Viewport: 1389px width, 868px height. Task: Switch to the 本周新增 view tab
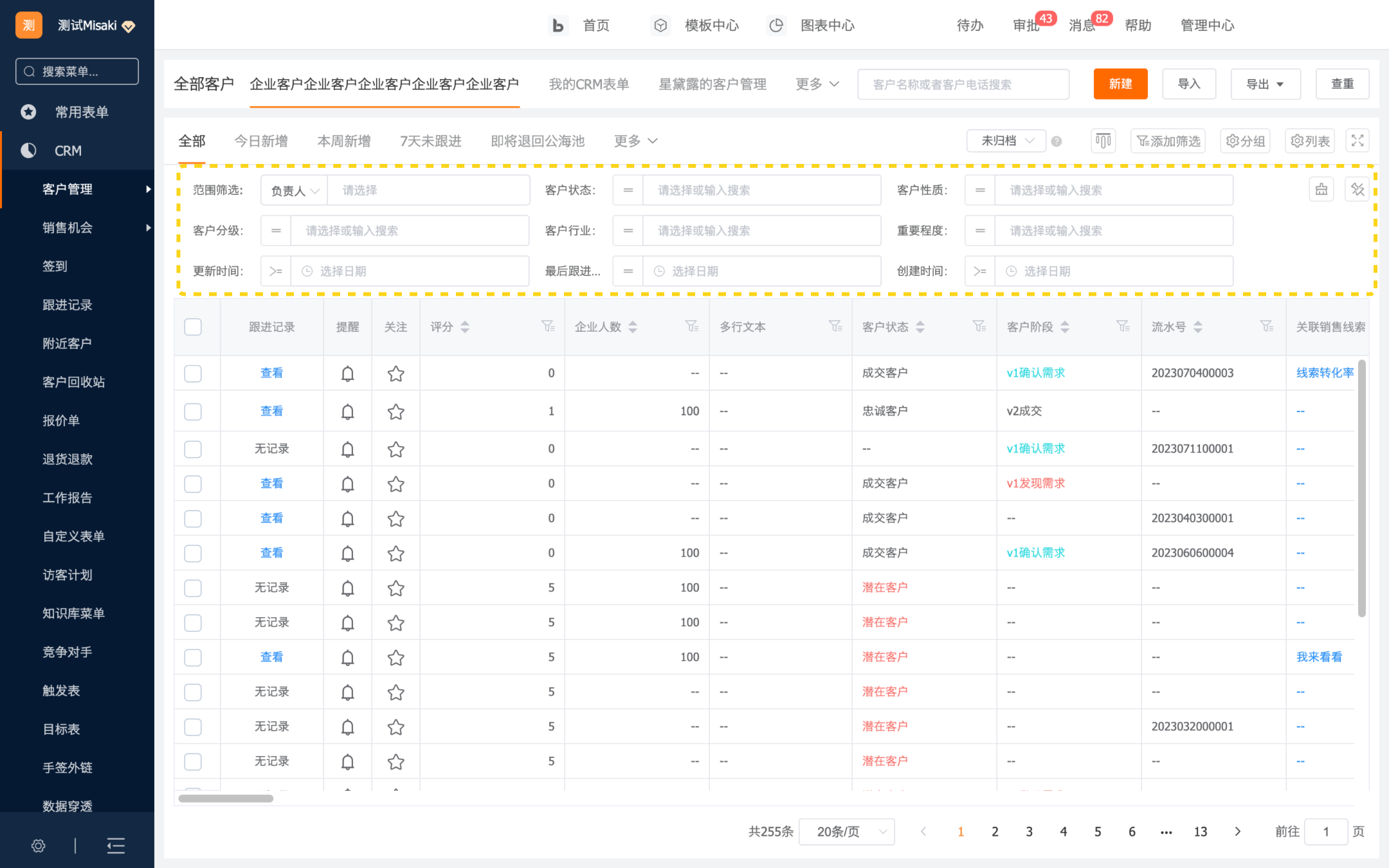[x=344, y=141]
